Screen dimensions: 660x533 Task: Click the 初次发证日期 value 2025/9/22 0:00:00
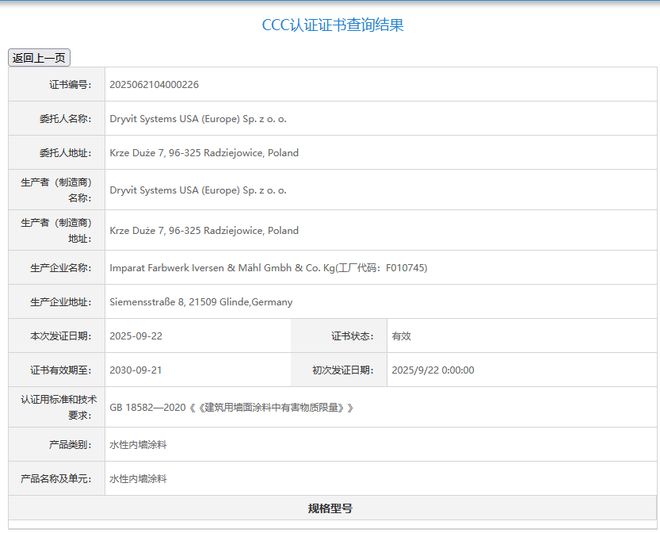pyautogui.click(x=433, y=370)
